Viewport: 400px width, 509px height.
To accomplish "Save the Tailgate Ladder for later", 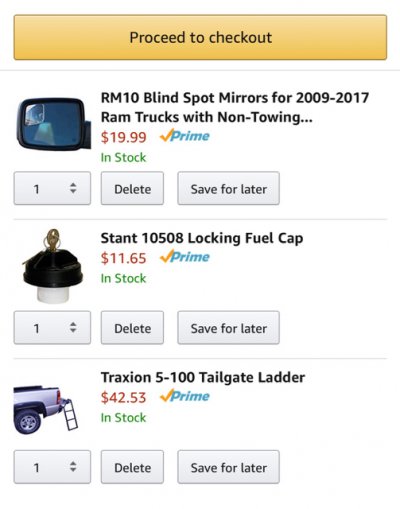I will (x=228, y=467).
